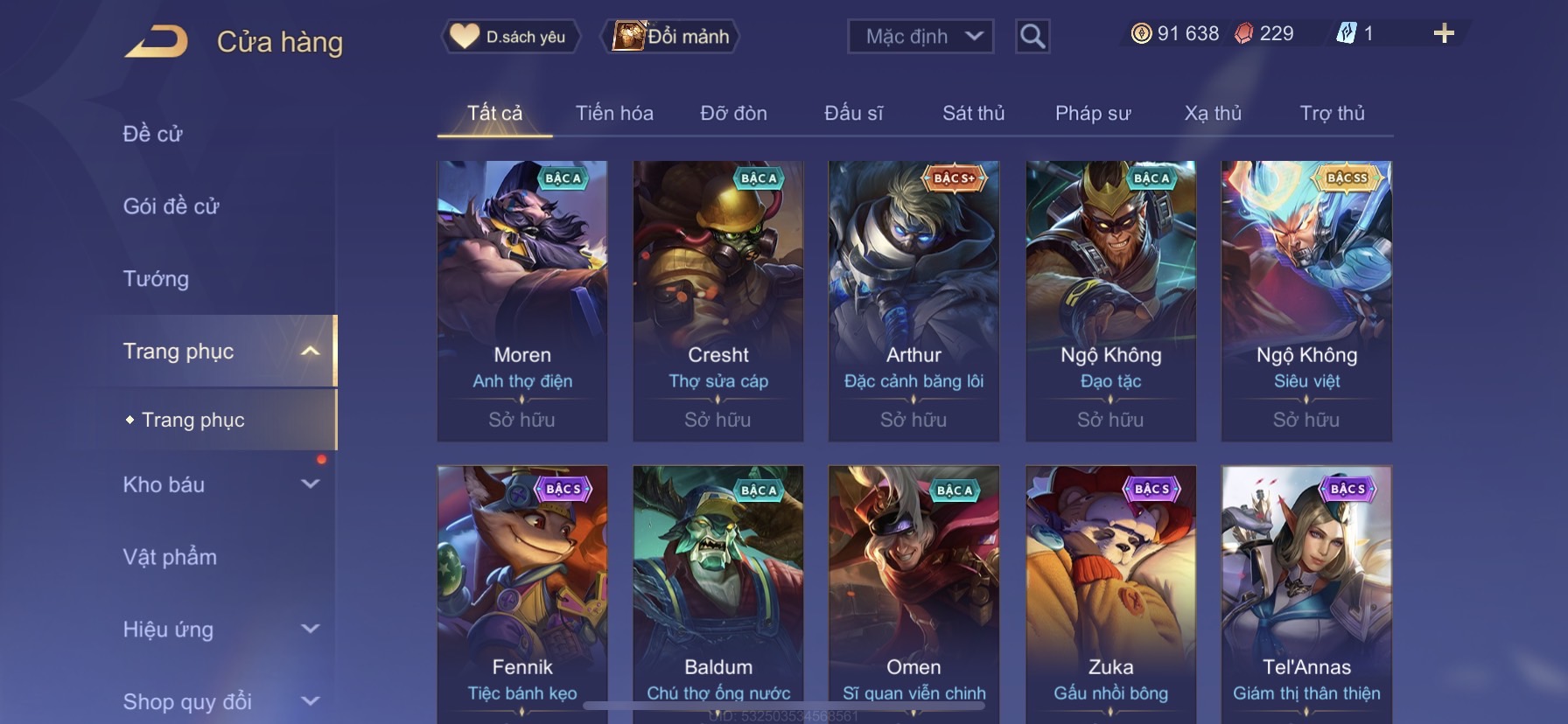Open the Đề cử sidebar menu
1568x724 pixels.
152,134
